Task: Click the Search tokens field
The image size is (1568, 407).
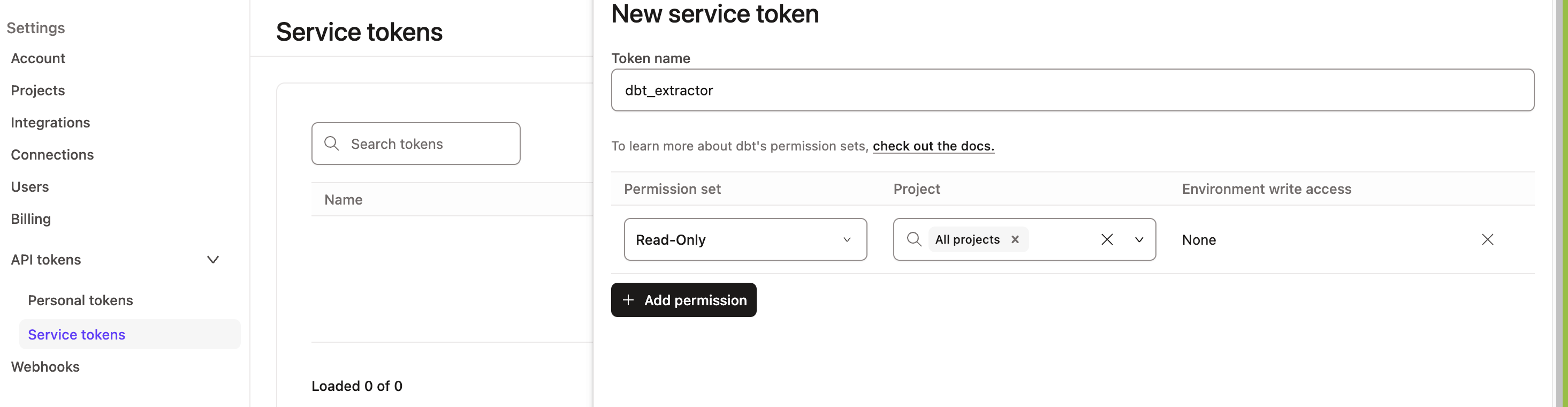Action: pos(416,143)
